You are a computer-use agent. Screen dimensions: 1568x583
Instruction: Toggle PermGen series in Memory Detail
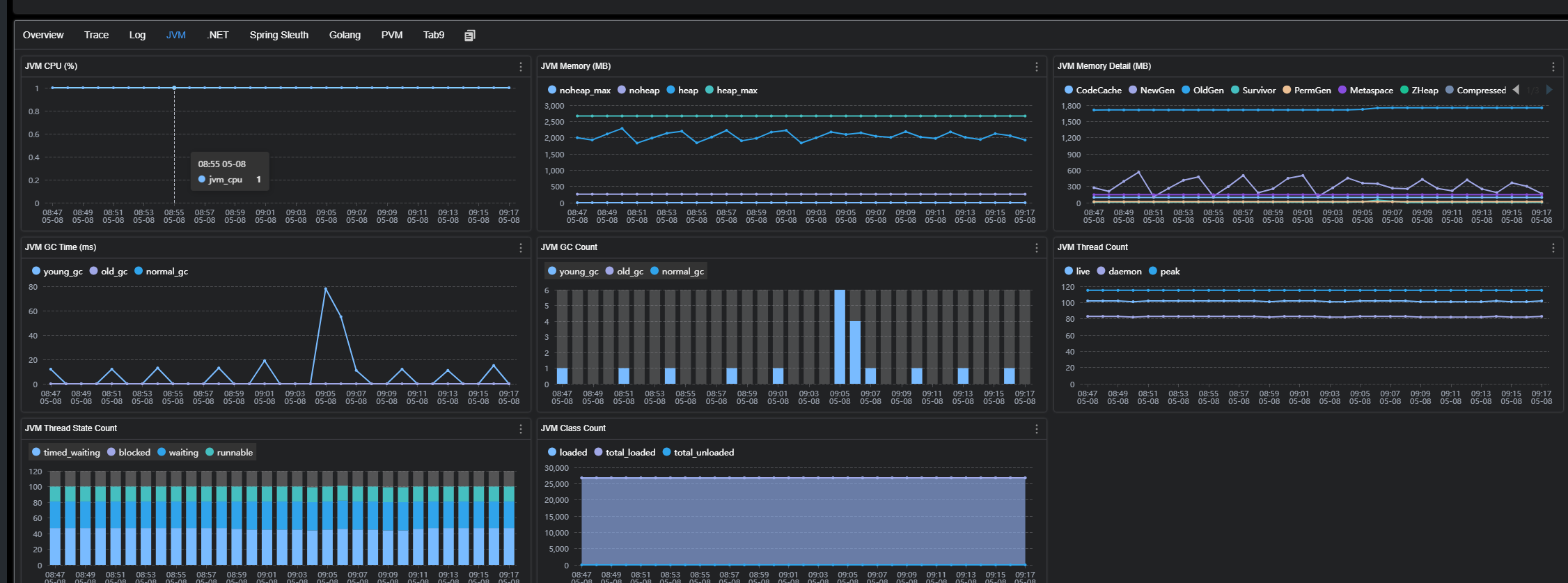click(x=1307, y=91)
